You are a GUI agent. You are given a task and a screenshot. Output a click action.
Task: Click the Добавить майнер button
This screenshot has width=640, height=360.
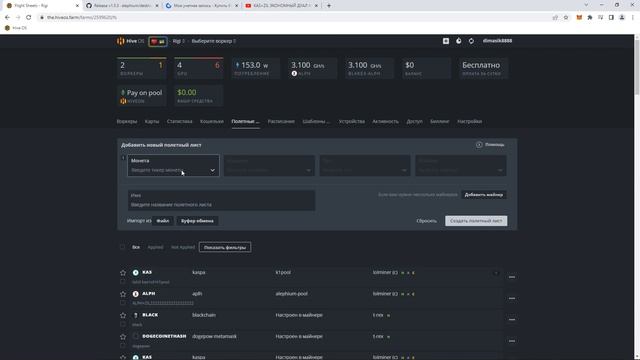[484, 195]
